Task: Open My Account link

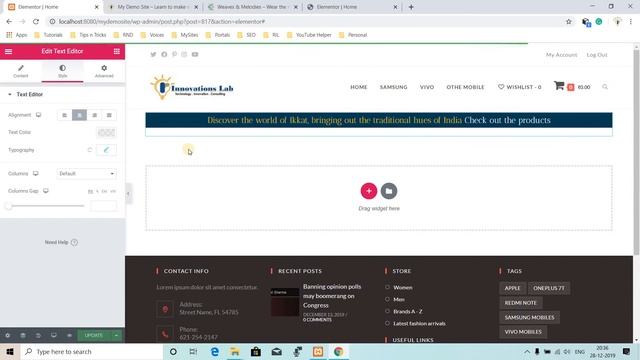Action: point(562,55)
